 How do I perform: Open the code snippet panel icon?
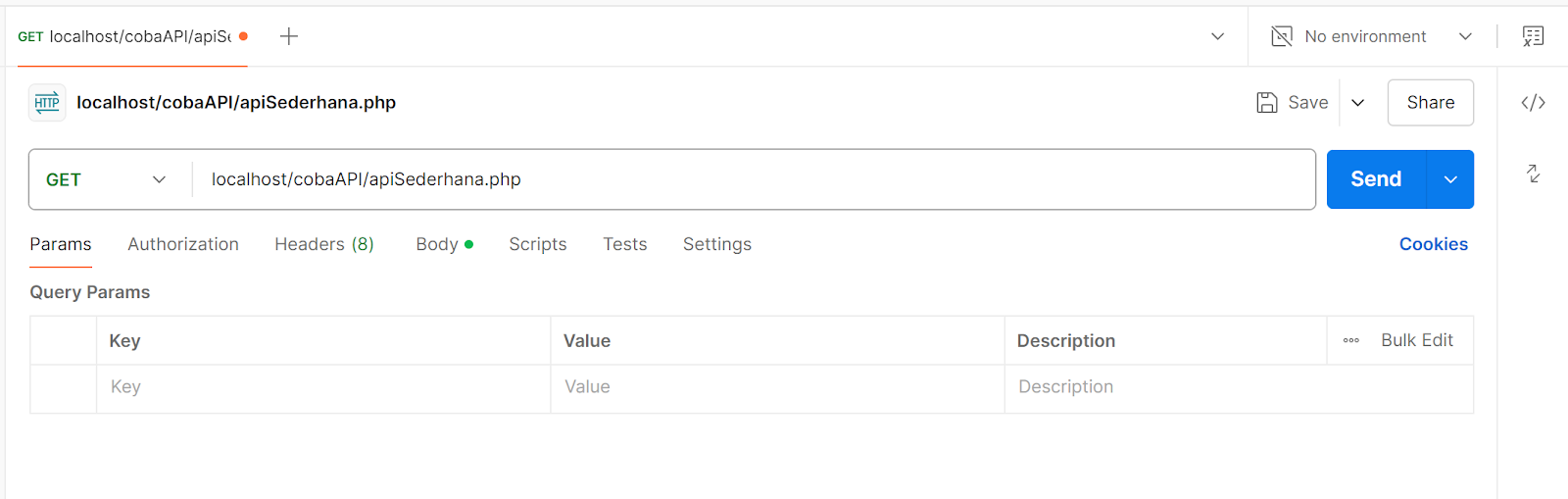tap(1533, 103)
